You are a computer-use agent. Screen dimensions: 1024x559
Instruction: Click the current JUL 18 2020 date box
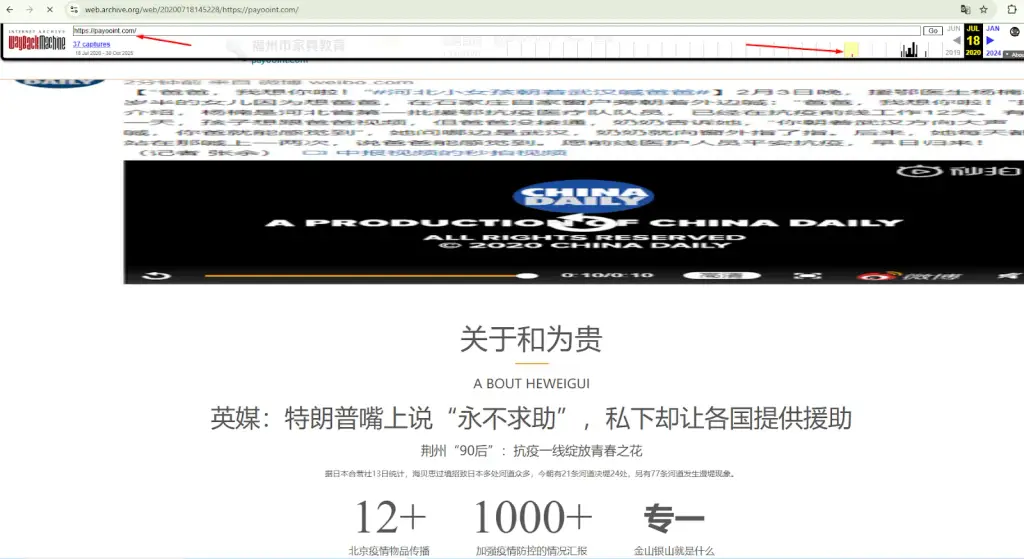[x=973, y=40]
